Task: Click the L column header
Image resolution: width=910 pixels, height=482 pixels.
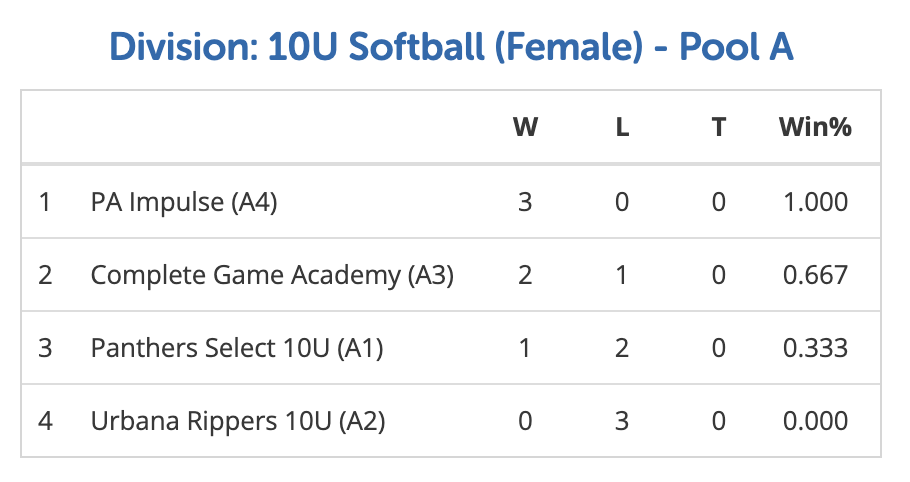Action: [622, 127]
